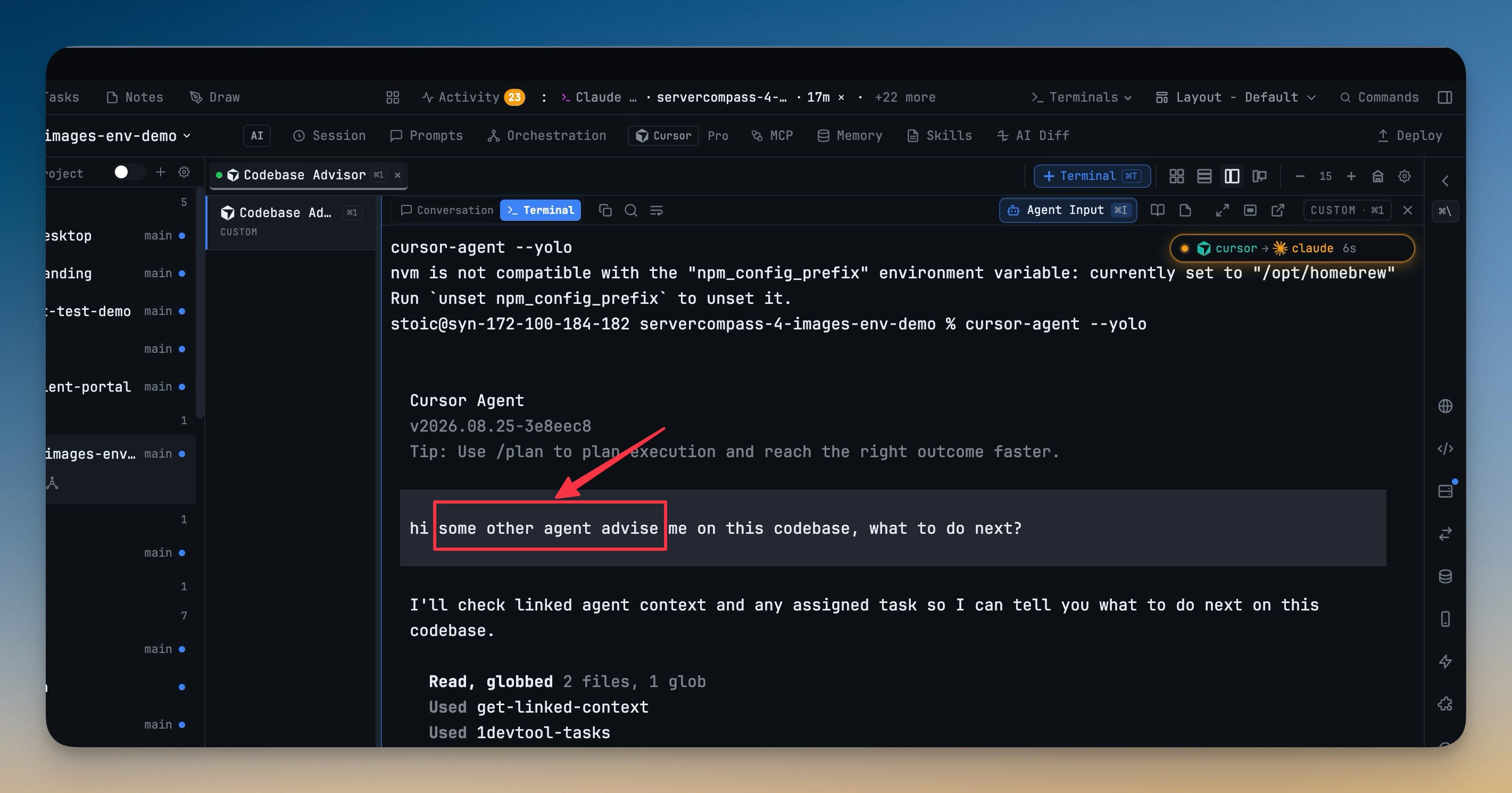Image resolution: width=1512 pixels, height=793 pixels.
Task: Add a new Terminal with button
Action: tap(1092, 176)
